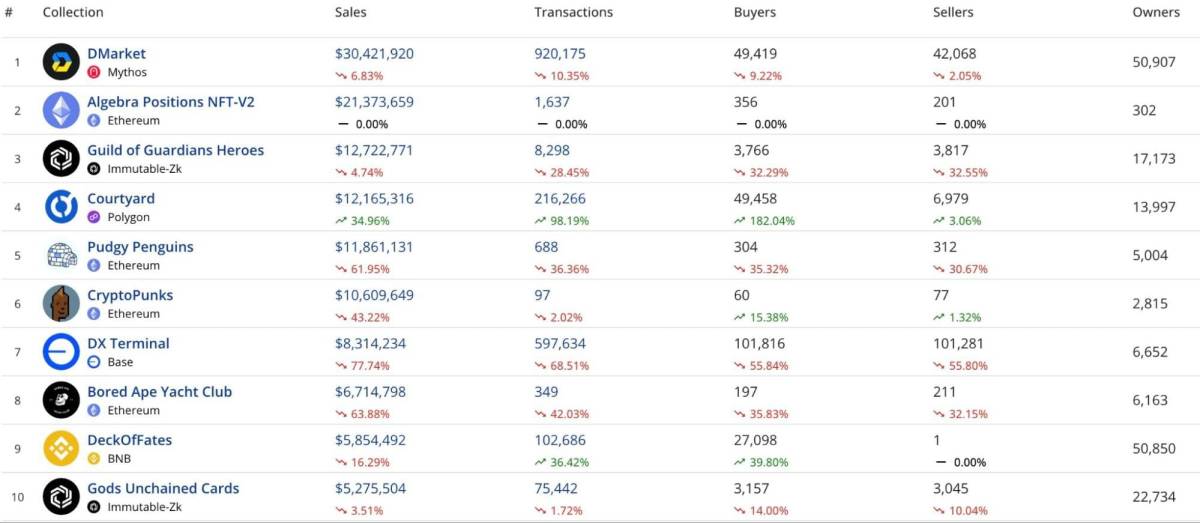The height and width of the screenshot is (523, 1200).
Task: Click the Bored Ape Yacht Club logo
Action: (61, 400)
